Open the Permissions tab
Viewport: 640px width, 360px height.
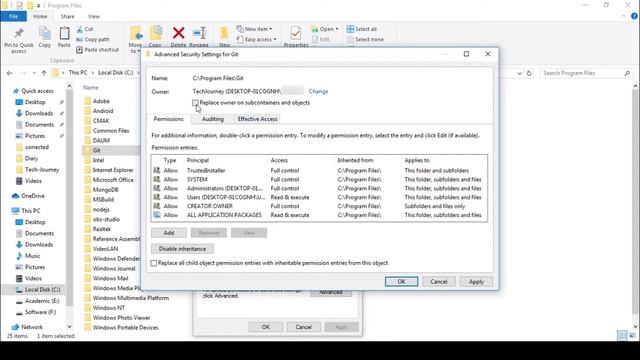[x=169, y=119]
